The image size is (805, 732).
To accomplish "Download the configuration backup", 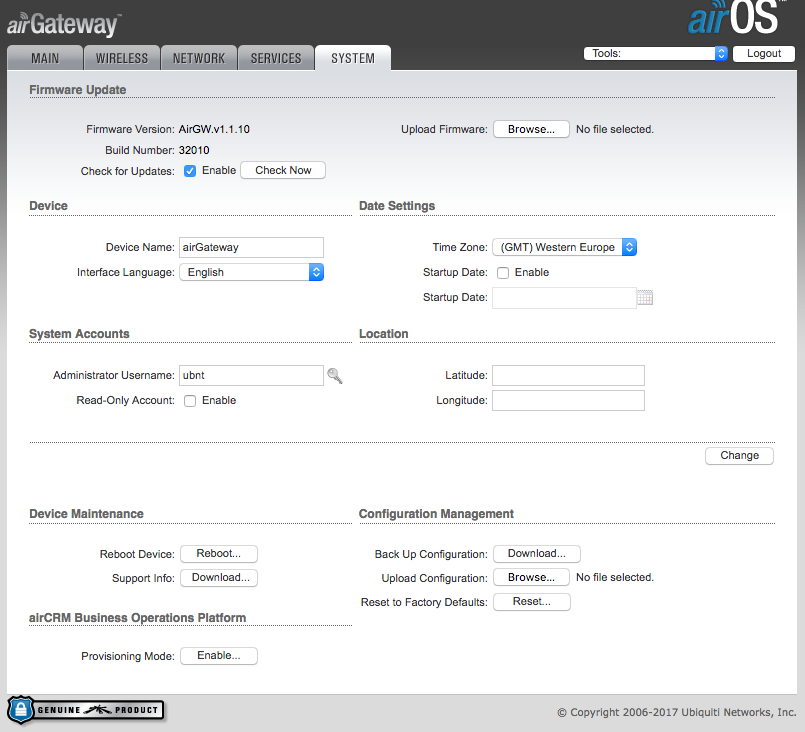I will 537,554.
